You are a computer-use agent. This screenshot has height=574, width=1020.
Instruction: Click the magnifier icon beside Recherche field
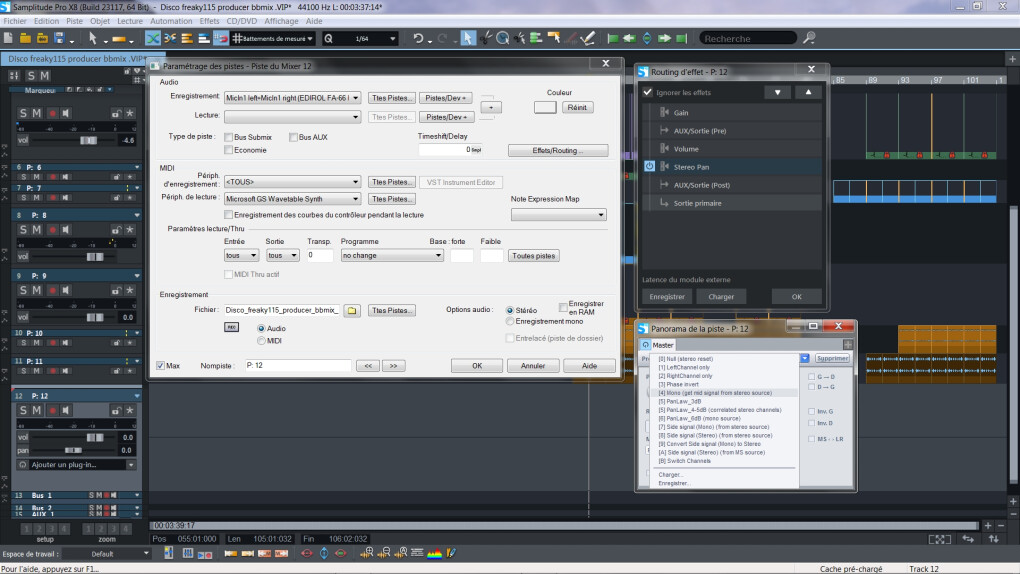(x=809, y=38)
